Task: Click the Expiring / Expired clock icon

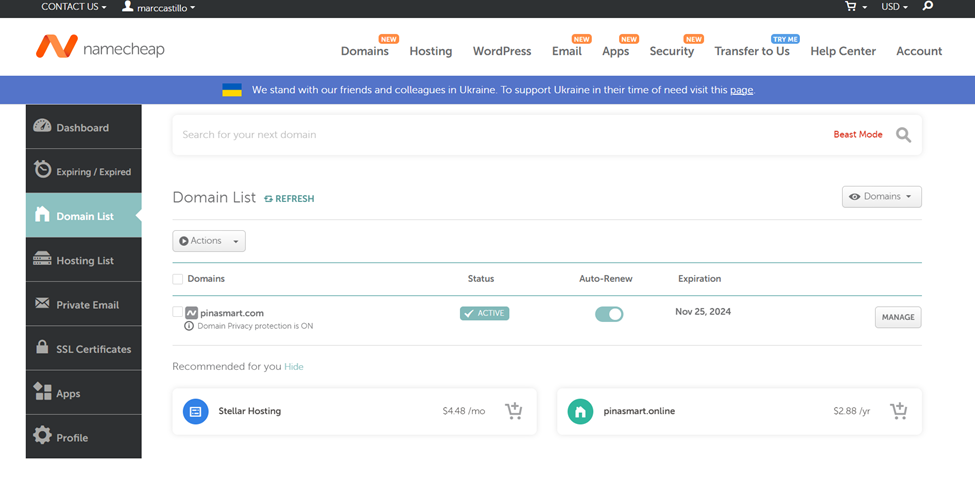Action: (x=42, y=170)
